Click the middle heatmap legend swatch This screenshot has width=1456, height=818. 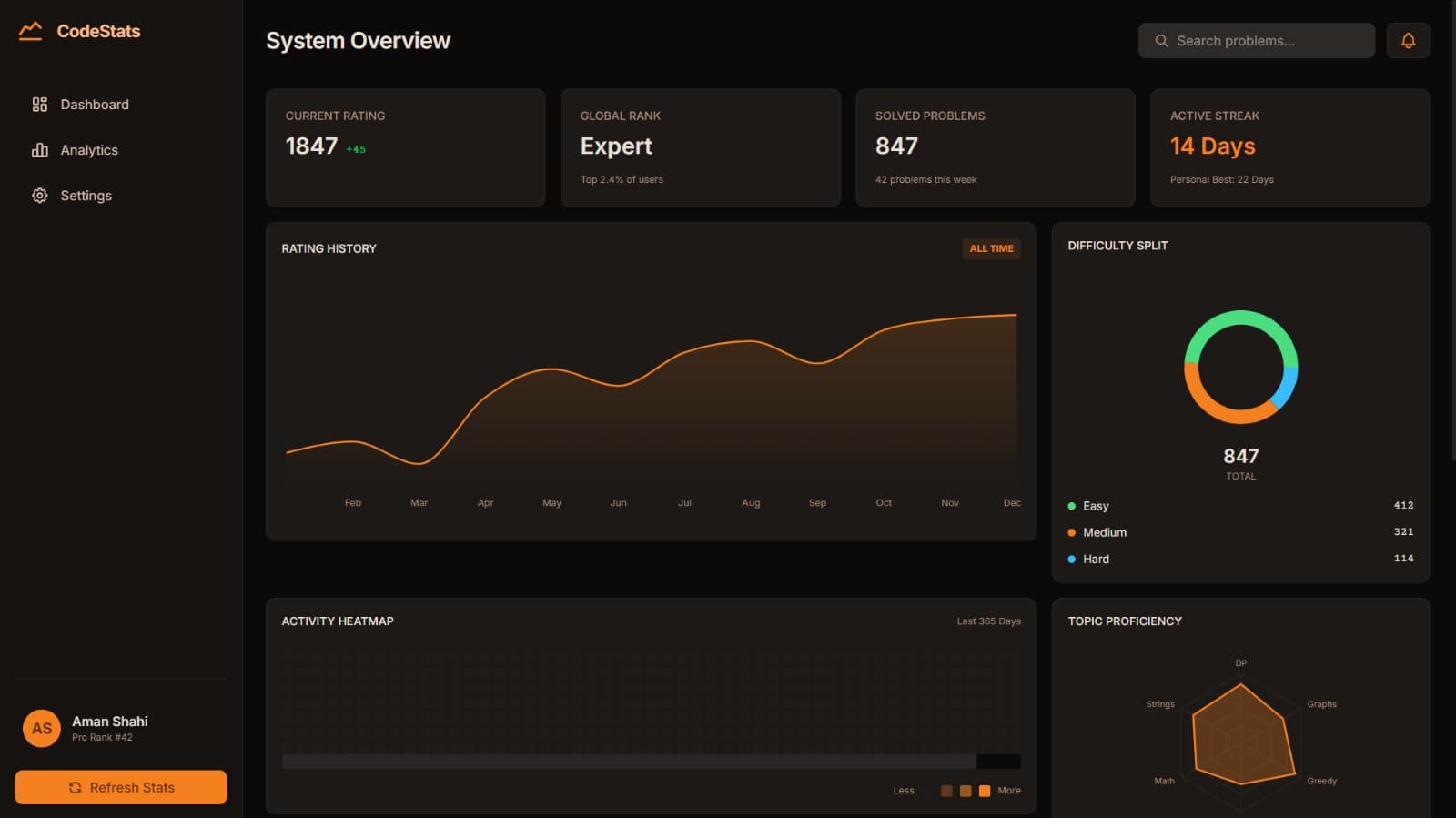pos(966,791)
